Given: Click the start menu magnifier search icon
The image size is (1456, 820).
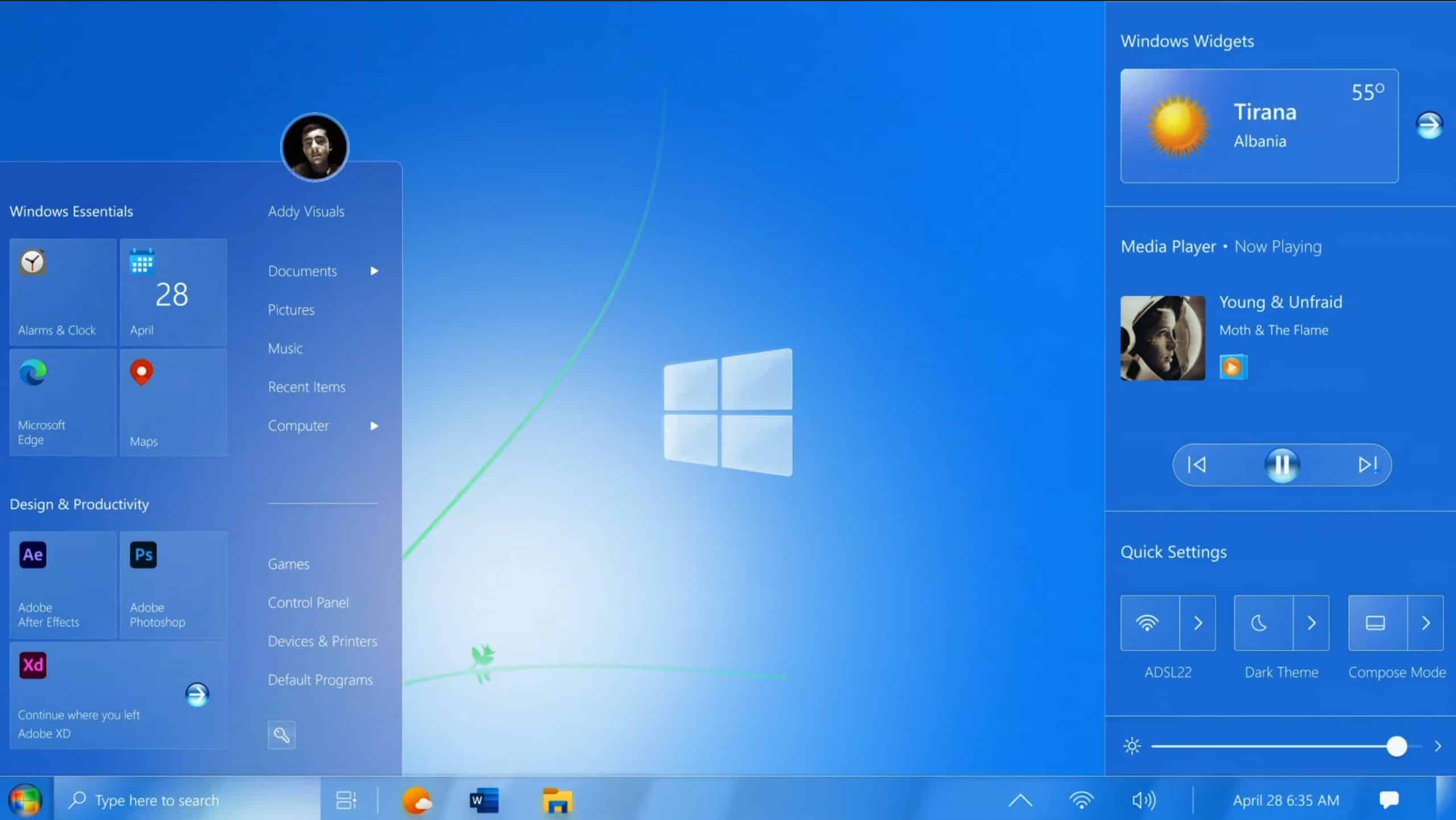Looking at the screenshot, I should (x=282, y=735).
